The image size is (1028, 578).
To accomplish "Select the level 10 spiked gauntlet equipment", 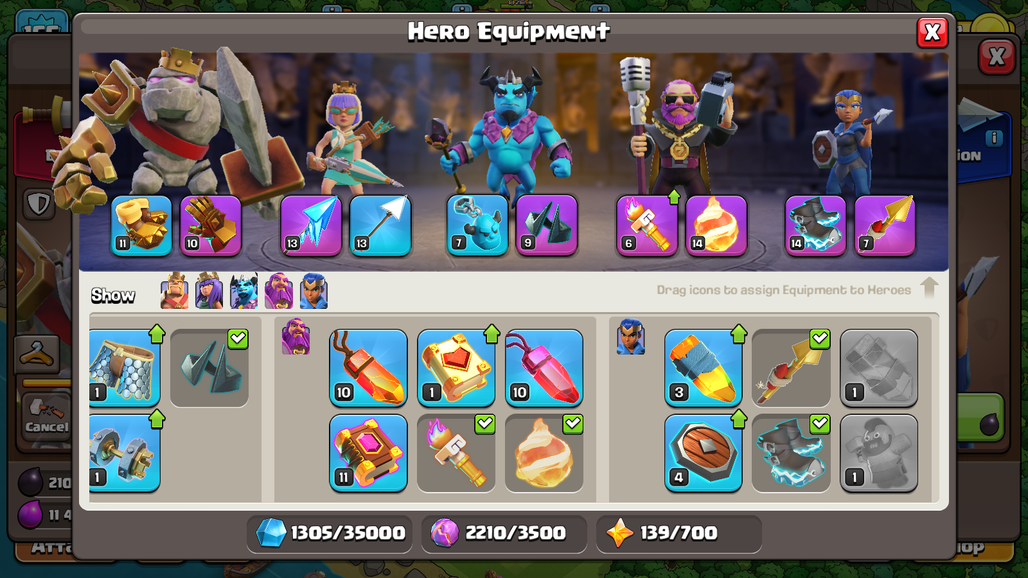I will pos(210,225).
